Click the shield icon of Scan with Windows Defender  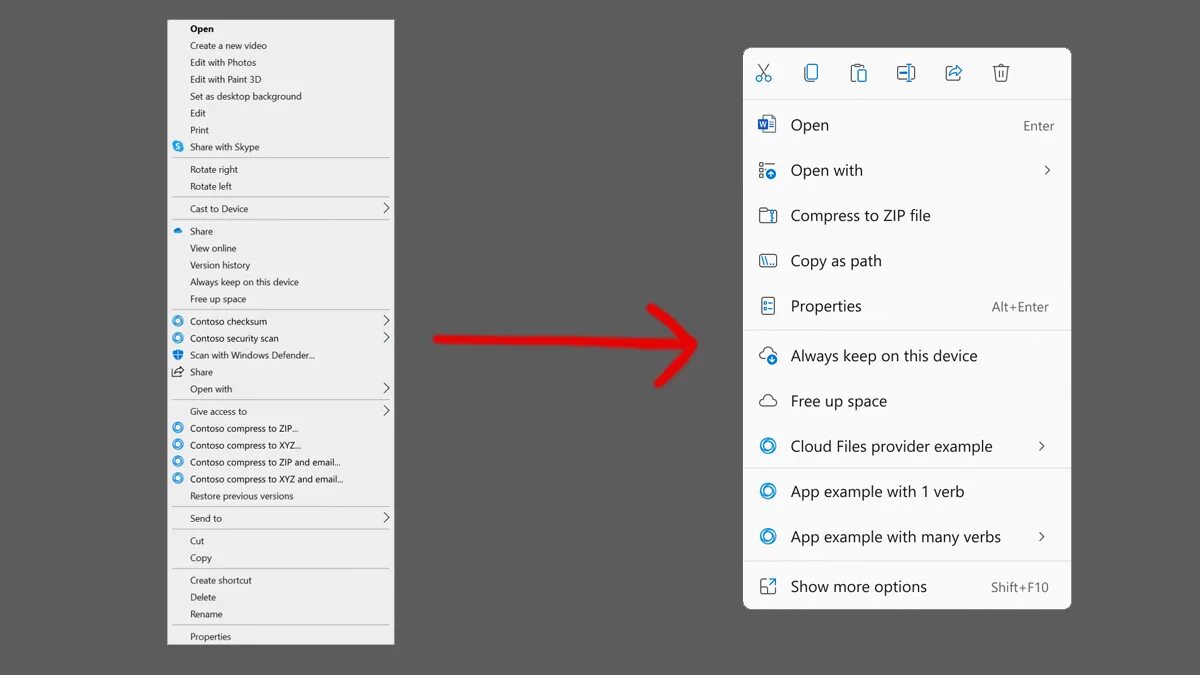[178, 355]
